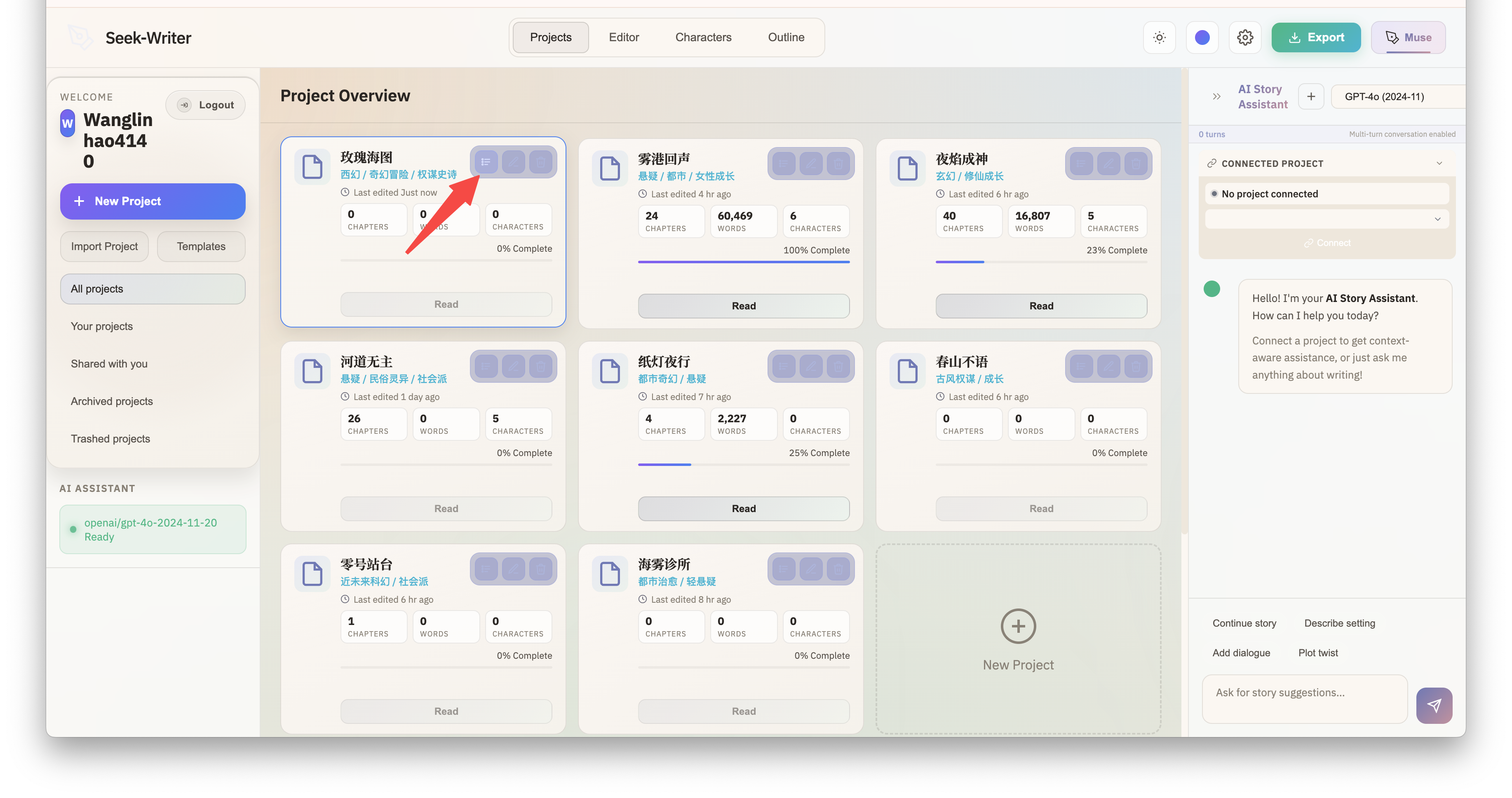Click the purple New Project button

[153, 201]
